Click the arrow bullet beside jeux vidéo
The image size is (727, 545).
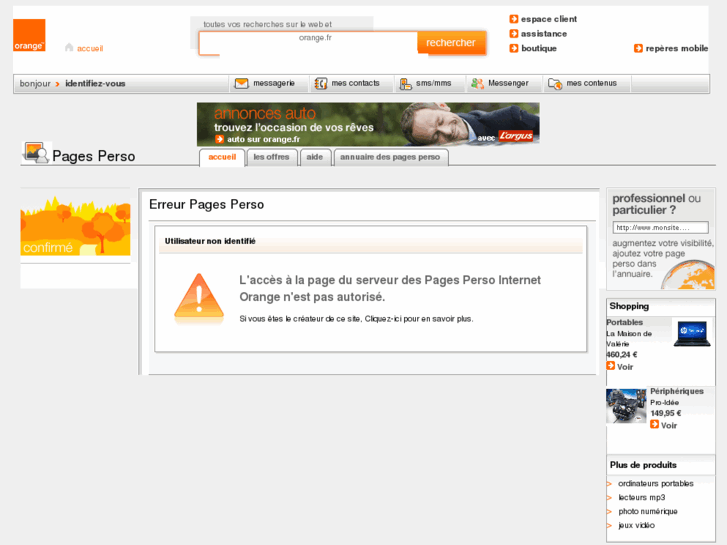point(610,526)
